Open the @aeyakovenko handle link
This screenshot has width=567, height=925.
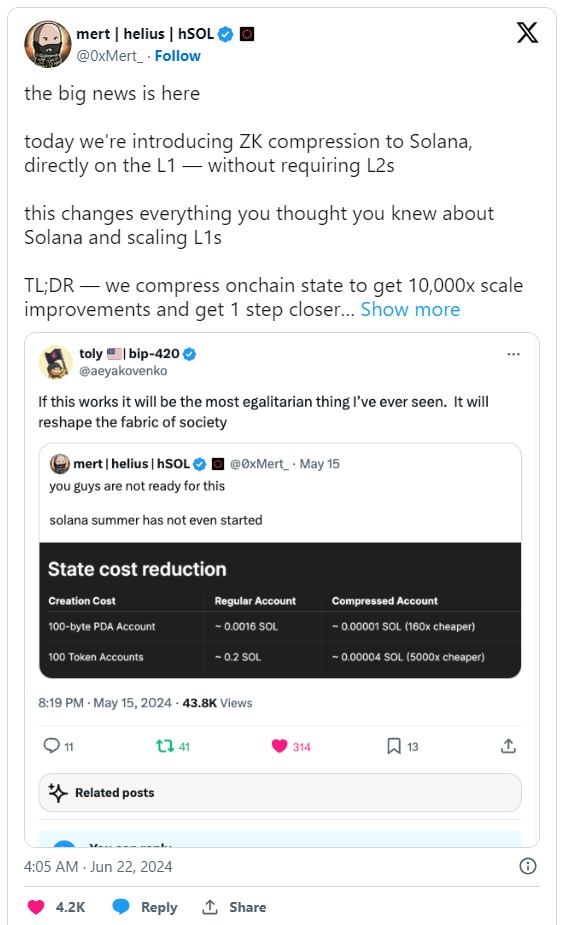[x=123, y=371]
